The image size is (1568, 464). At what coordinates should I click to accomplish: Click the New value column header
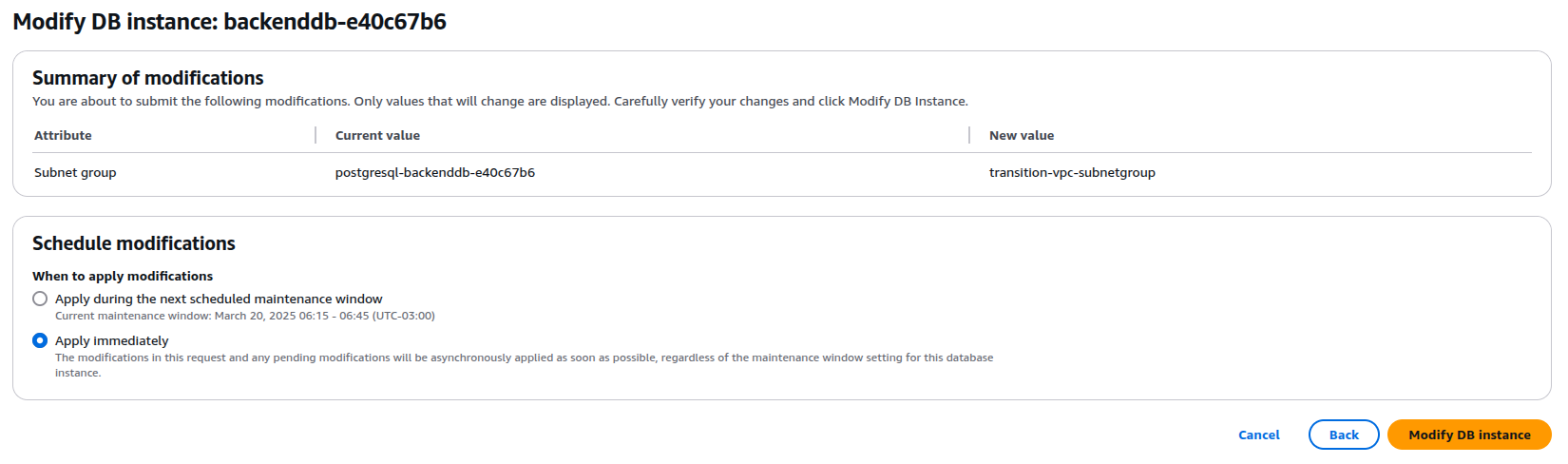point(1021,135)
